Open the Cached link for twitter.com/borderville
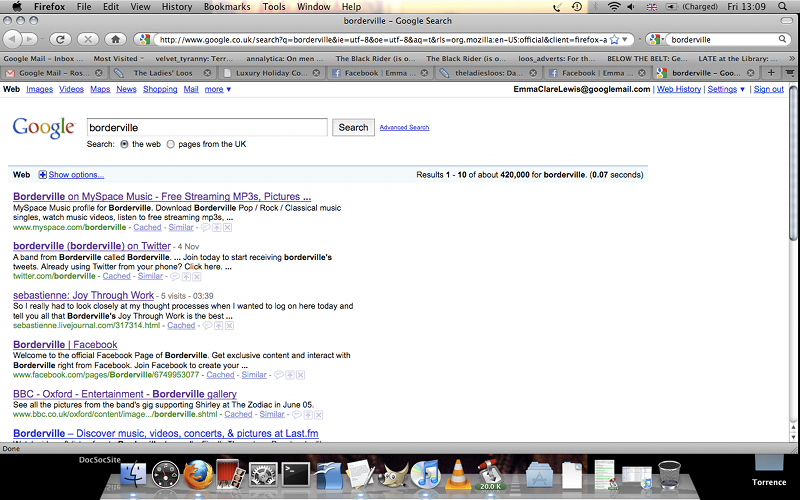 pos(116,276)
